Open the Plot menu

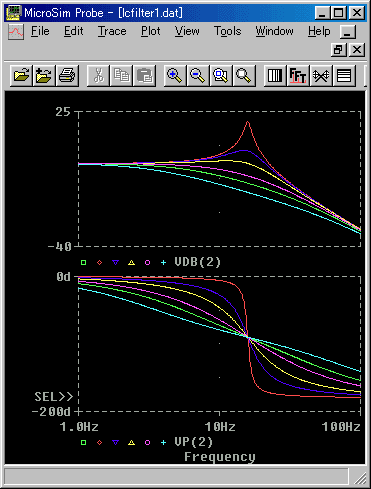click(x=151, y=31)
